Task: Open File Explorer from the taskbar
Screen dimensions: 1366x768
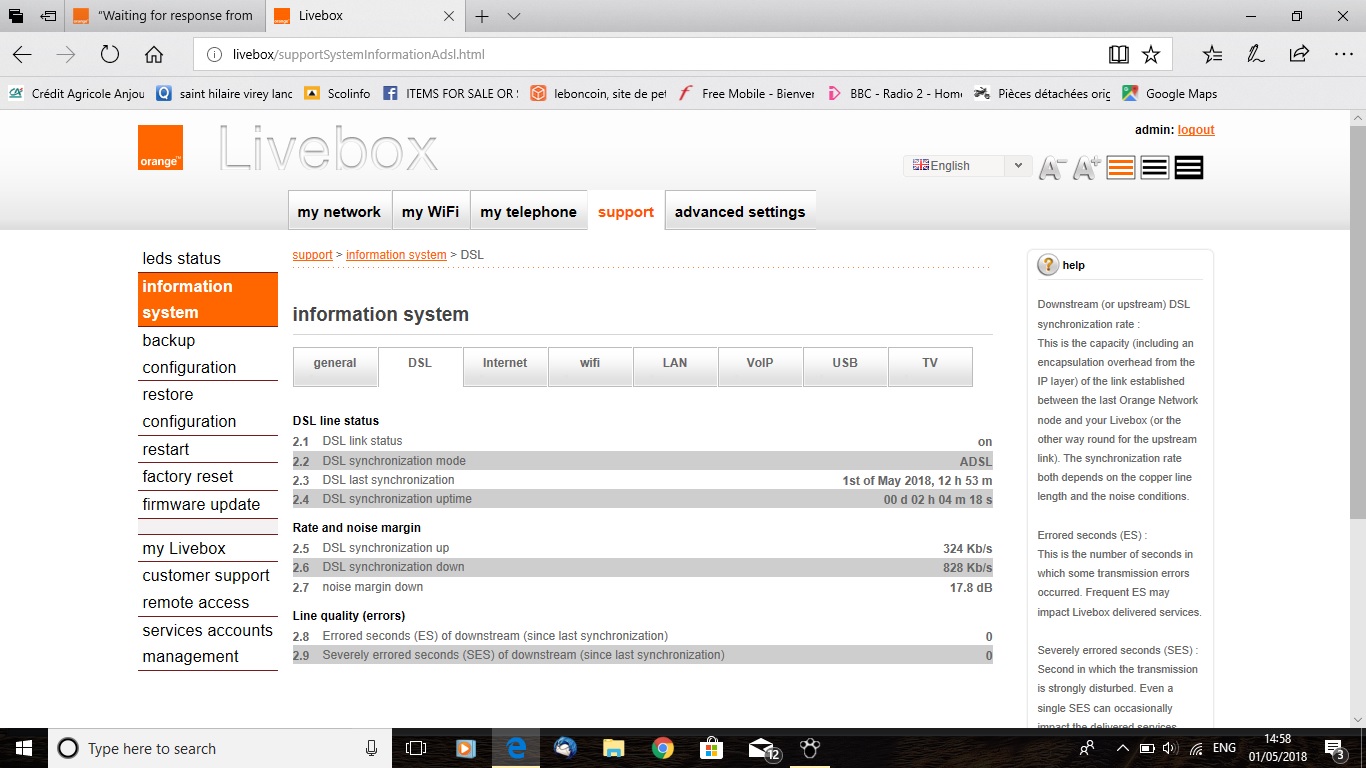Action: point(613,748)
